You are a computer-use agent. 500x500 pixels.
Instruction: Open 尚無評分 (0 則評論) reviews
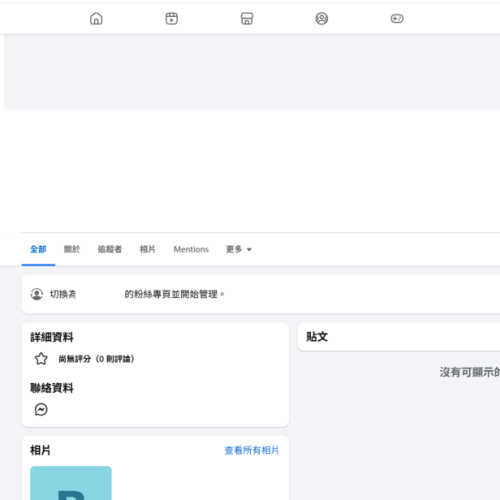[x=96, y=359]
